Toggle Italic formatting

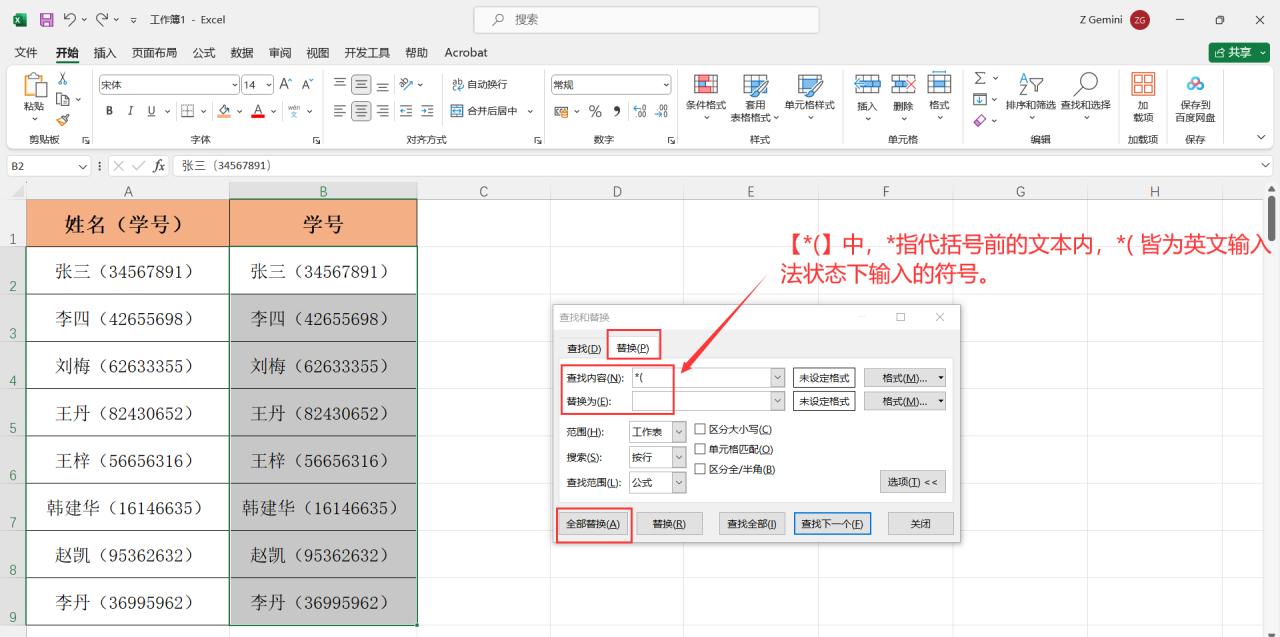130,111
